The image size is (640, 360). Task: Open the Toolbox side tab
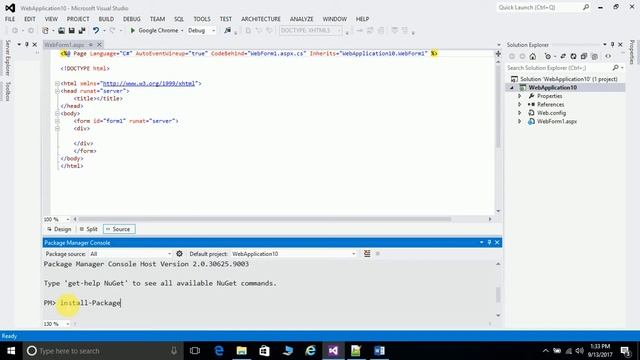7,91
